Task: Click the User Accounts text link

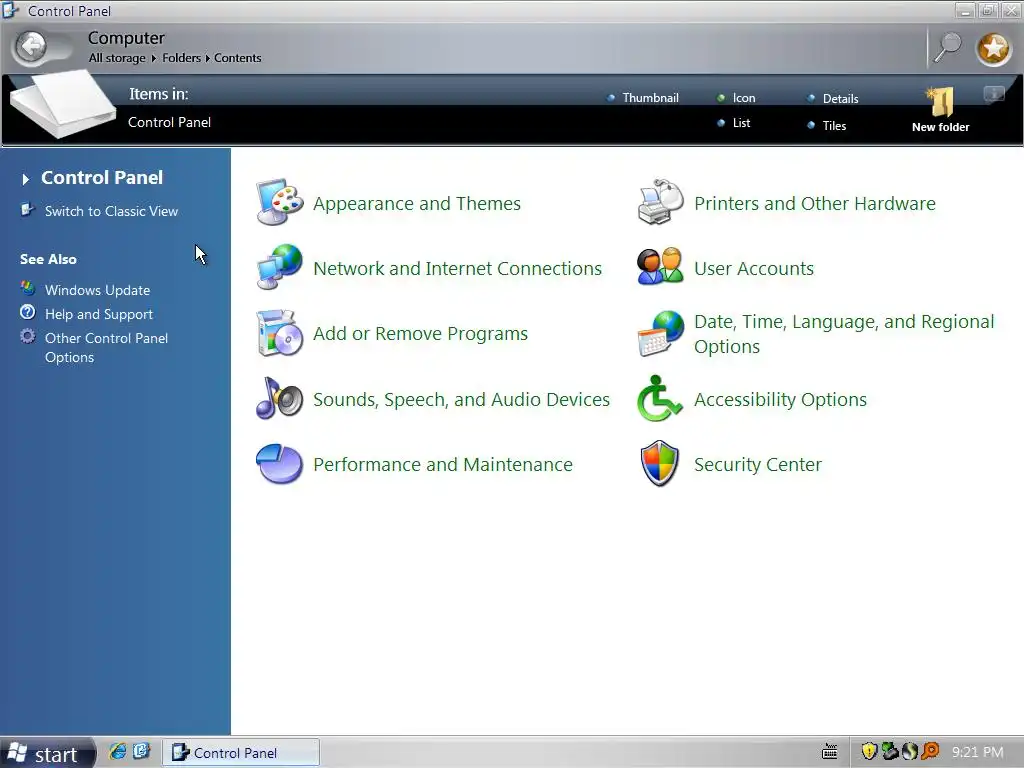Action: pos(754,268)
